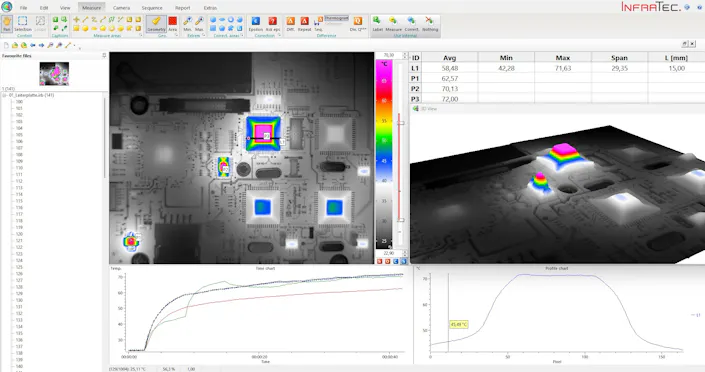The width and height of the screenshot is (705, 372).
Task: Select frame 110 in the file tree
Action: tap(19, 168)
